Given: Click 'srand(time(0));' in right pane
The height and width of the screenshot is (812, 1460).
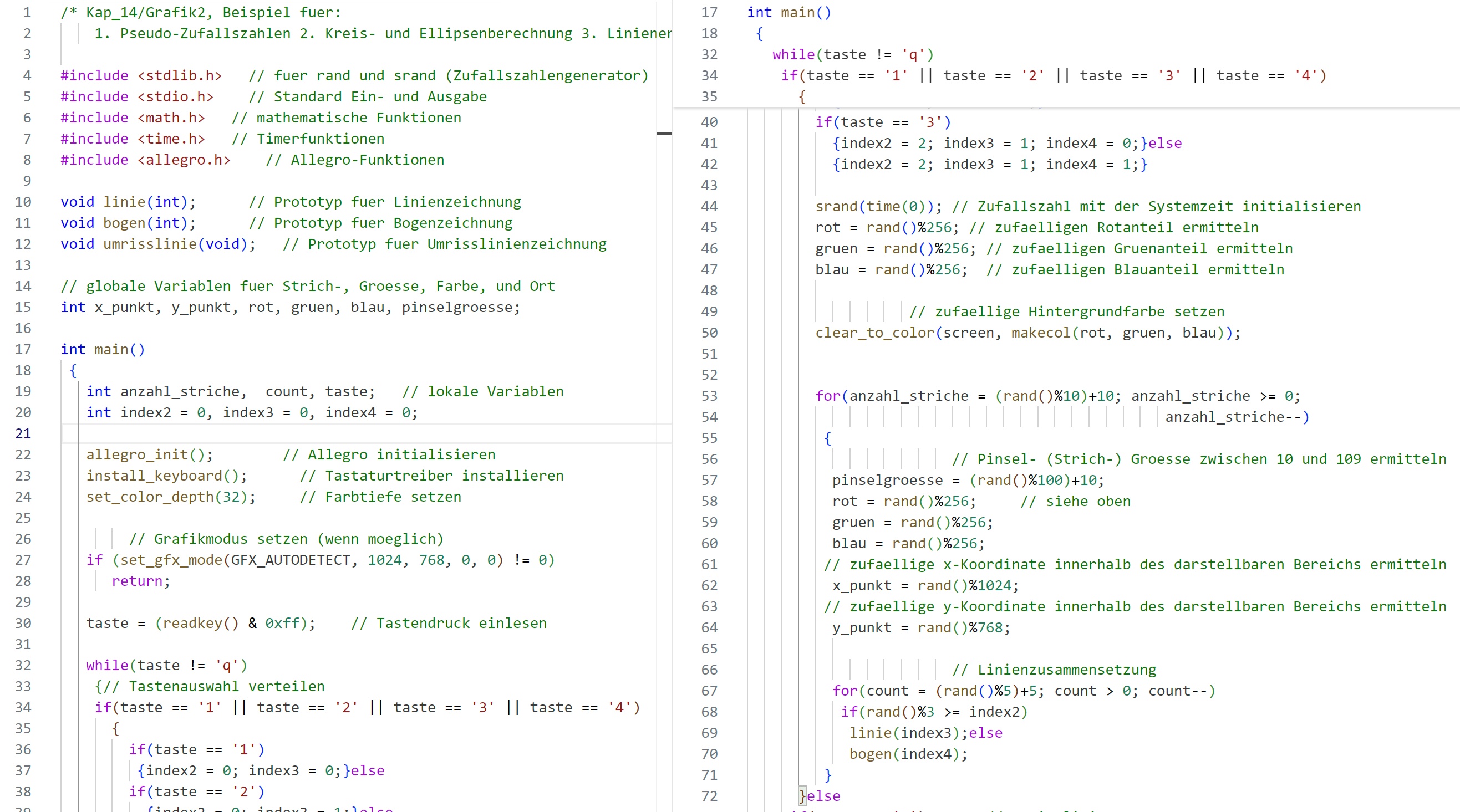Looking at the screenshot, I should [878, 206].
